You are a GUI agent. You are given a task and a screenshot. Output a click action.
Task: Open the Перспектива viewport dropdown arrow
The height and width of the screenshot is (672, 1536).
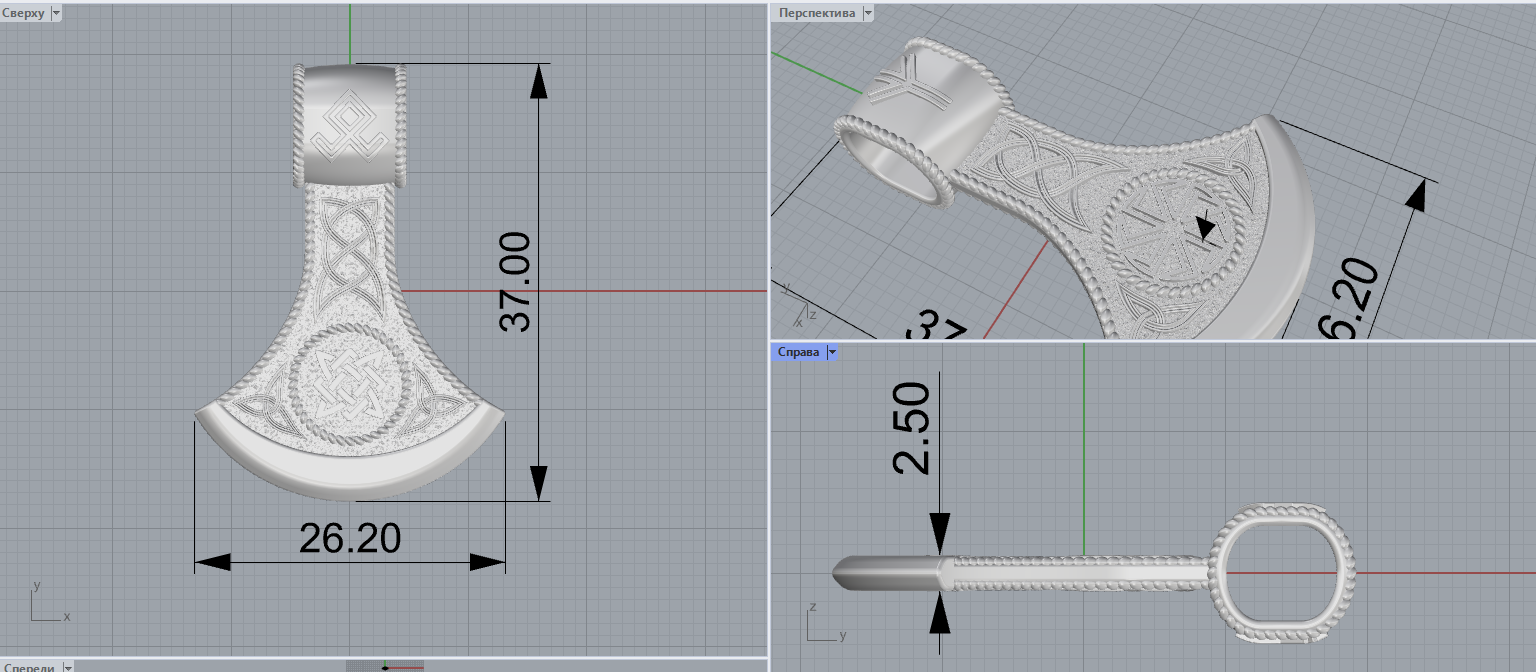867,13
